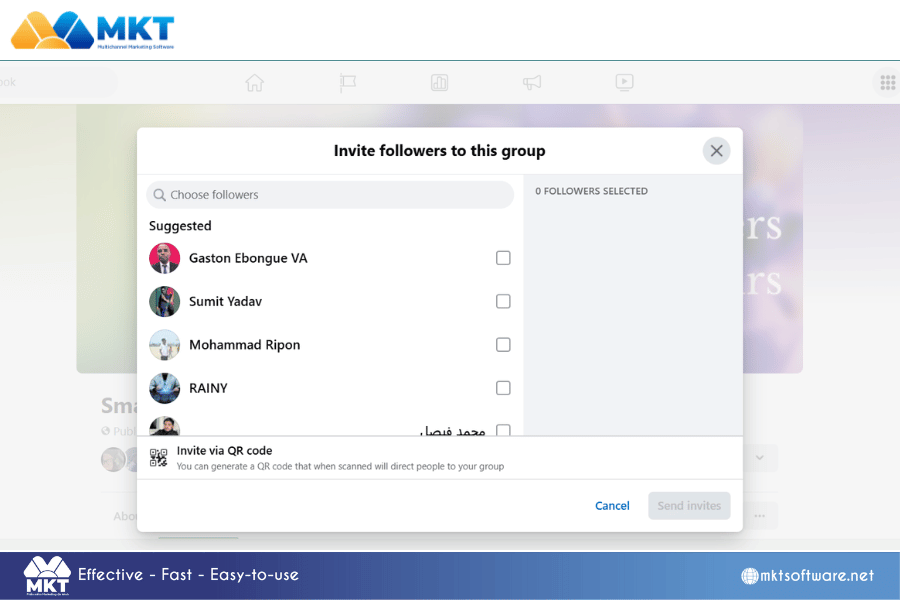Check the box for Gaston Ebongue VA
900x600 pixels.
[x=503, y=258]
